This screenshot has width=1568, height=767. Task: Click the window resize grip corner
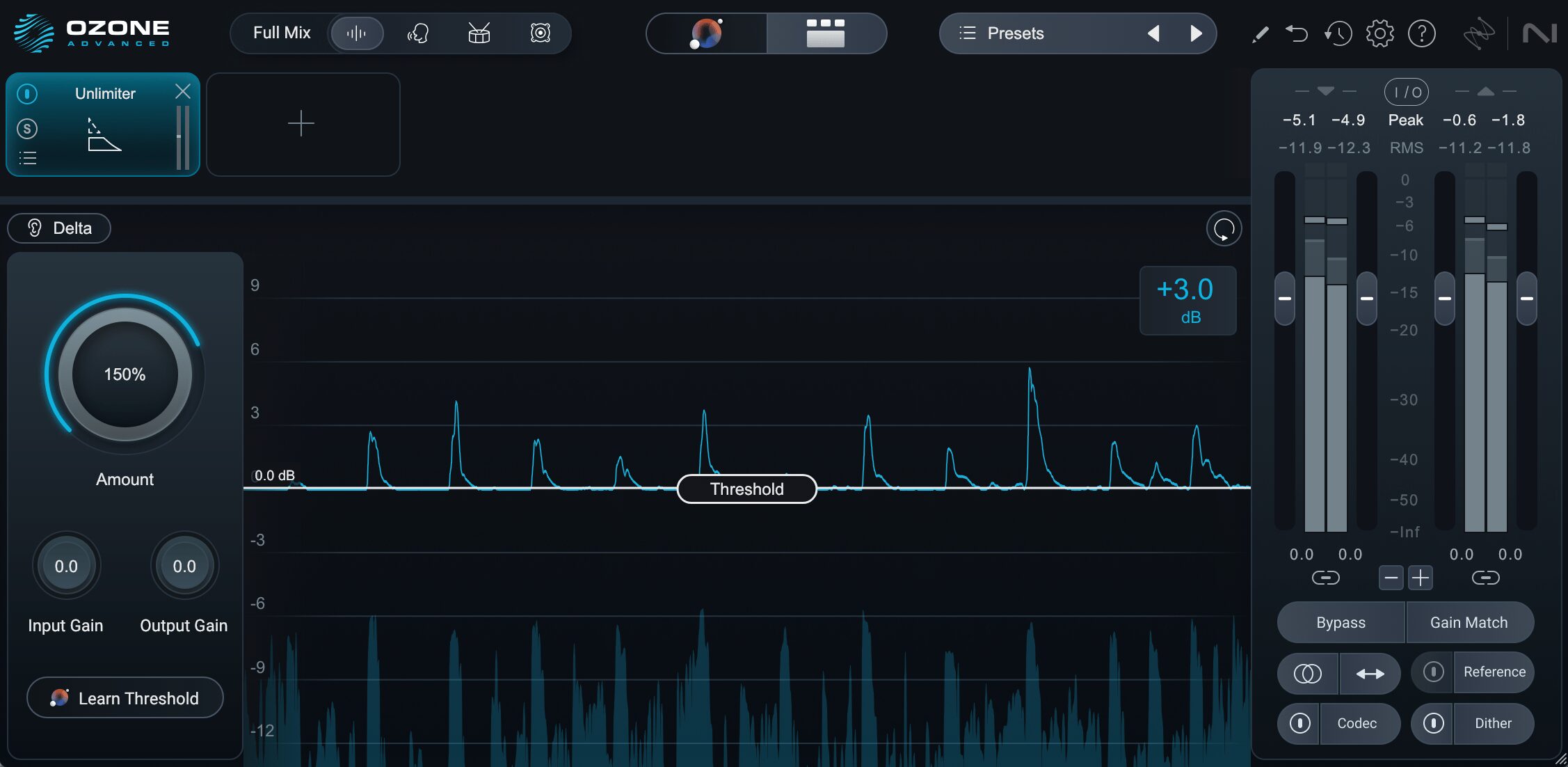(1560, 759)
